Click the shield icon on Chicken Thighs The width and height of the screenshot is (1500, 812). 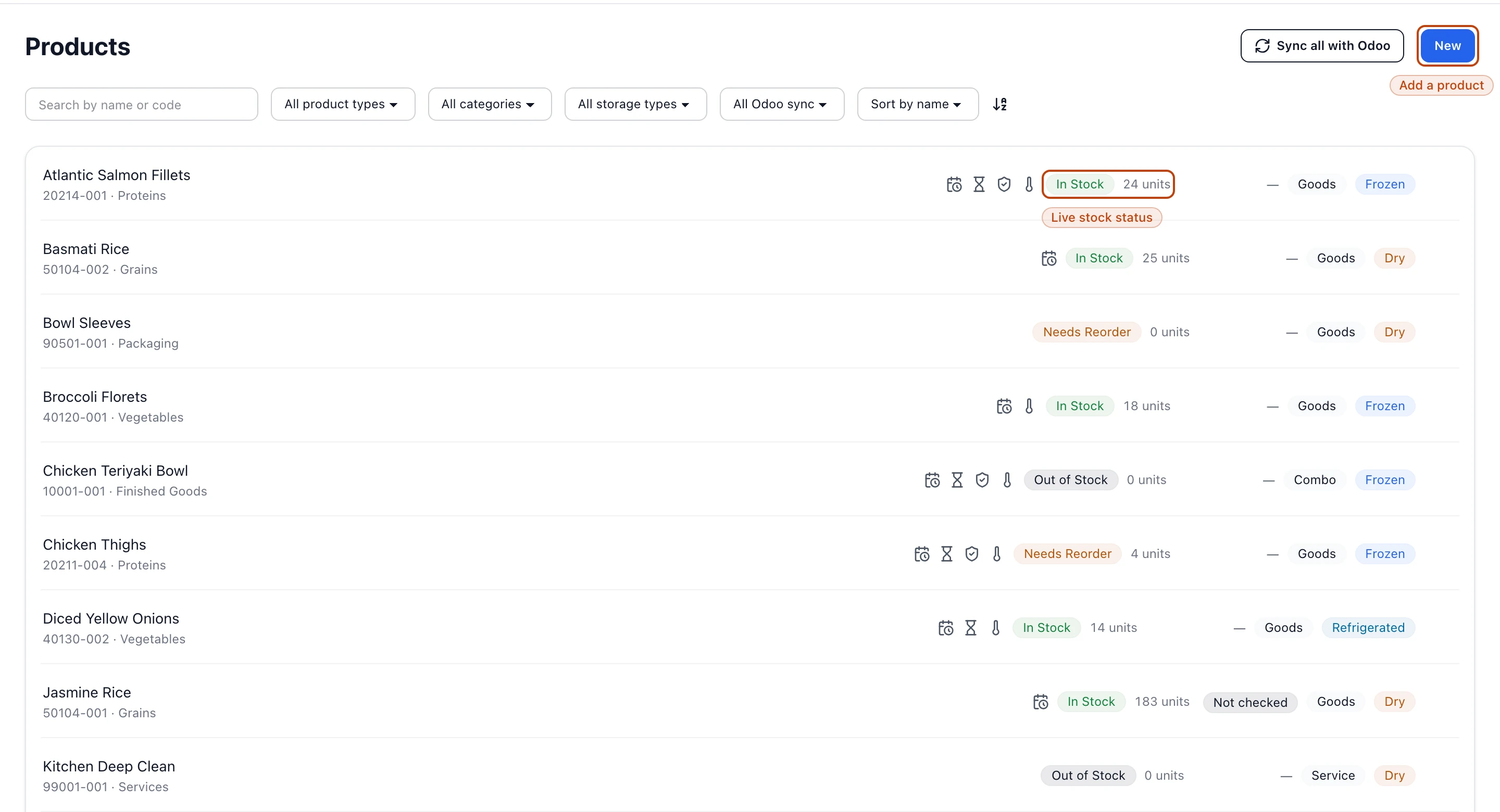point(972,554)
